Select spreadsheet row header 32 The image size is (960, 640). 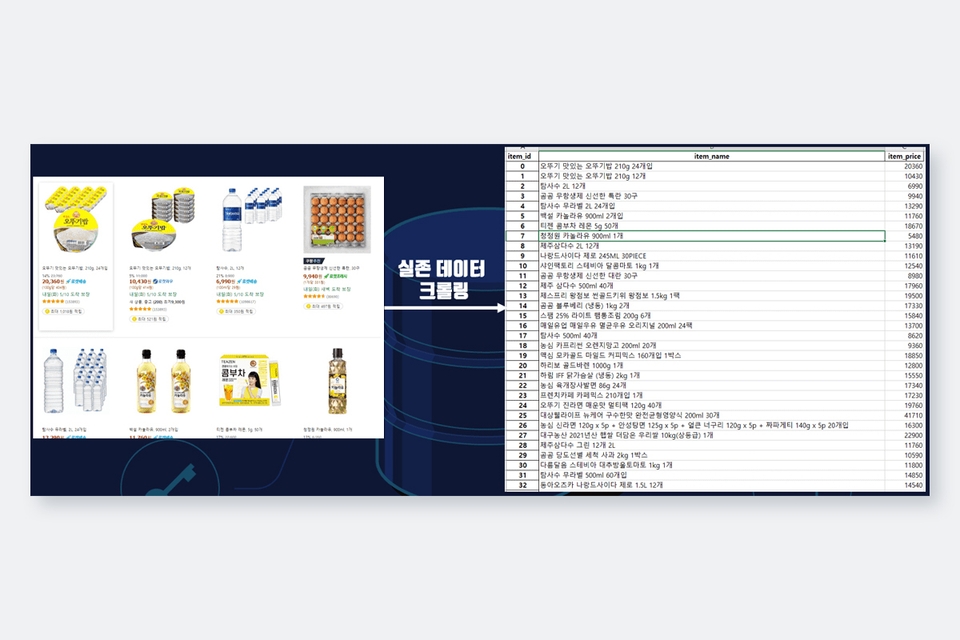coord(522,485)
